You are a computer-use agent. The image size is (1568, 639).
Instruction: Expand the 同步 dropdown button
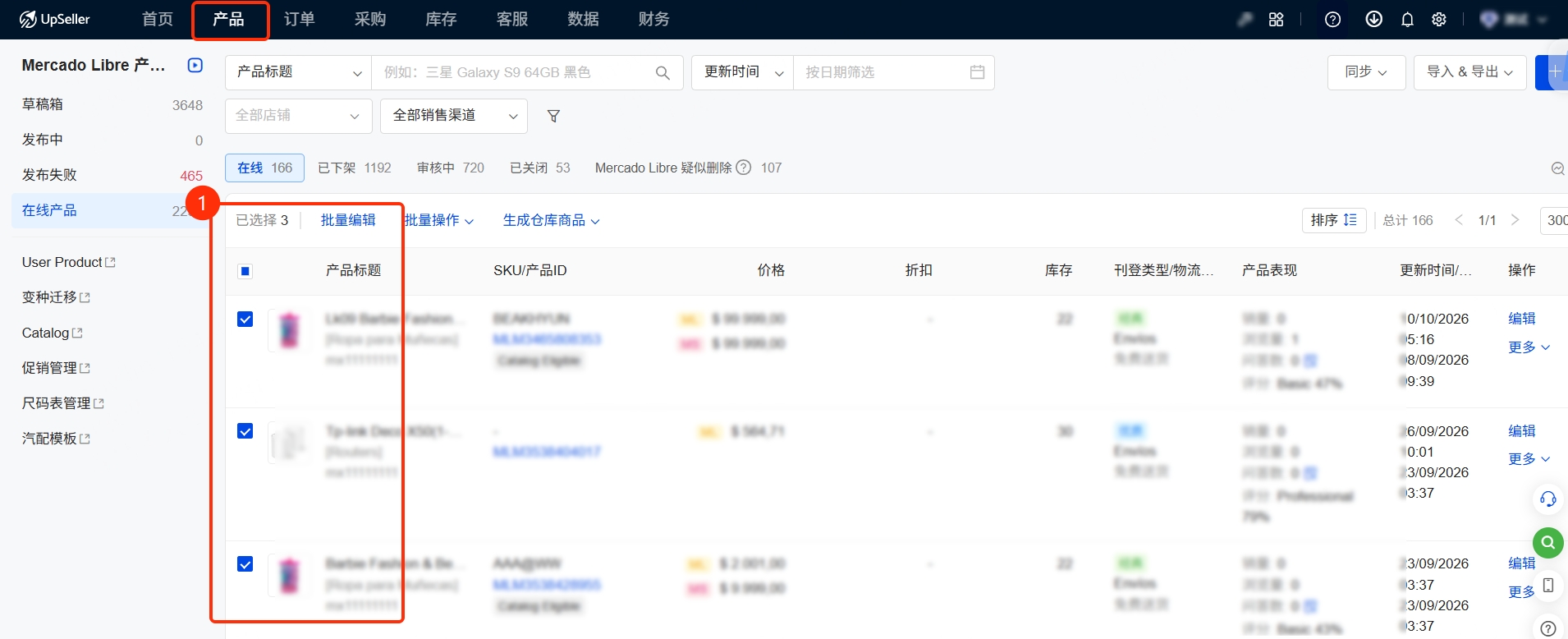(x=1366, y=72)
